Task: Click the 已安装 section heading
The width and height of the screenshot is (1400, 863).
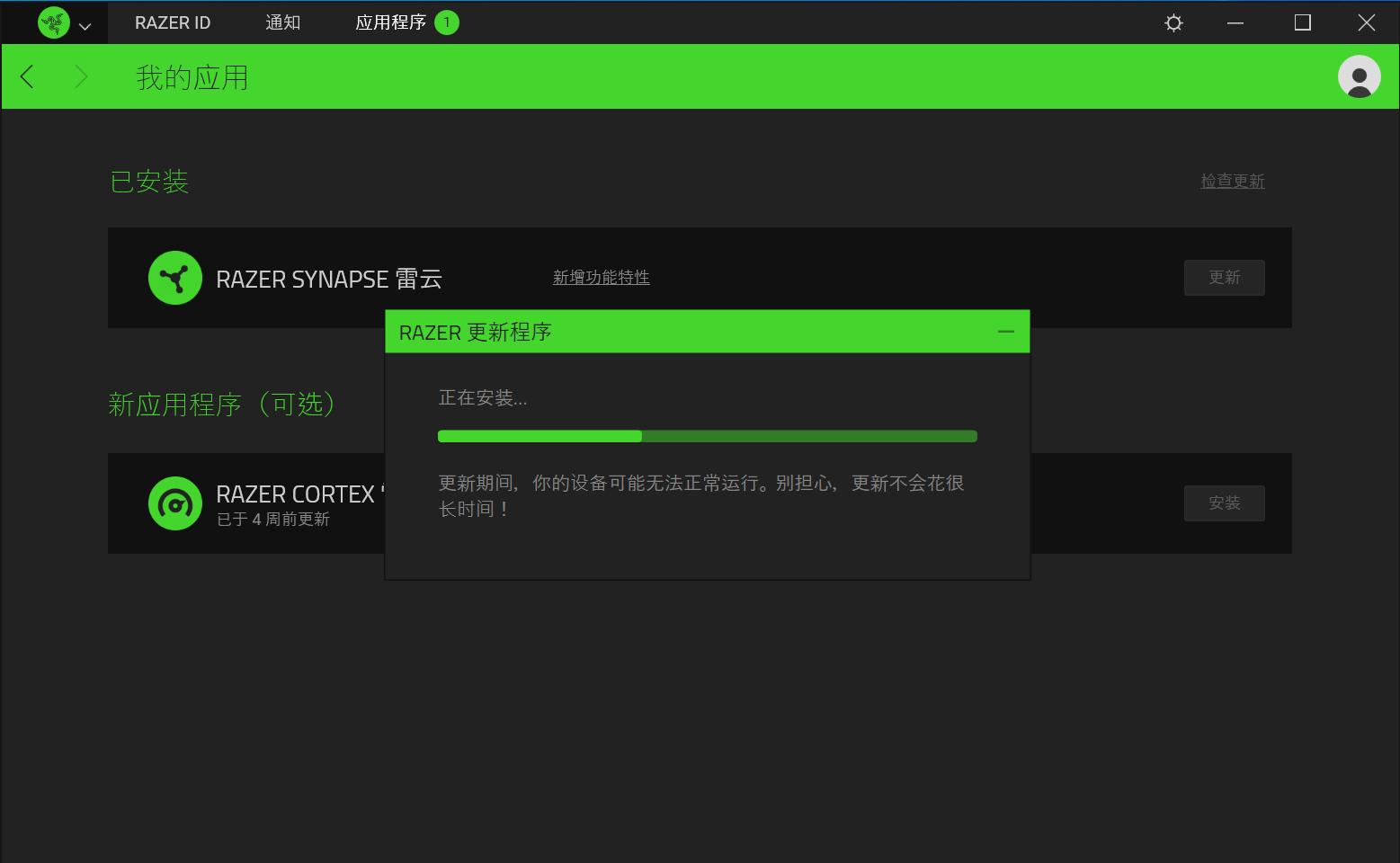Action: 149,182
